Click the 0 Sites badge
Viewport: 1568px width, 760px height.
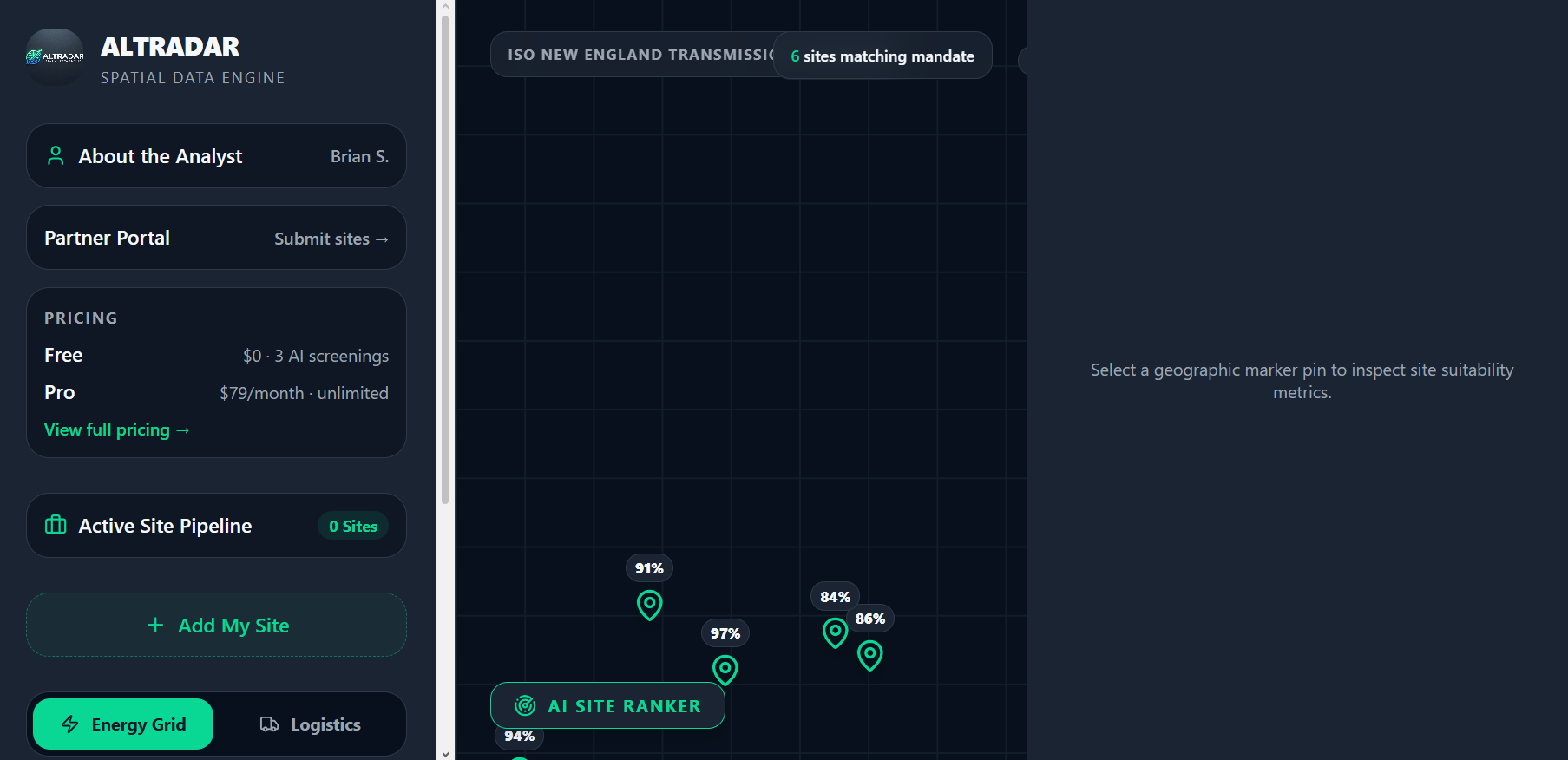tap(353, 526)
